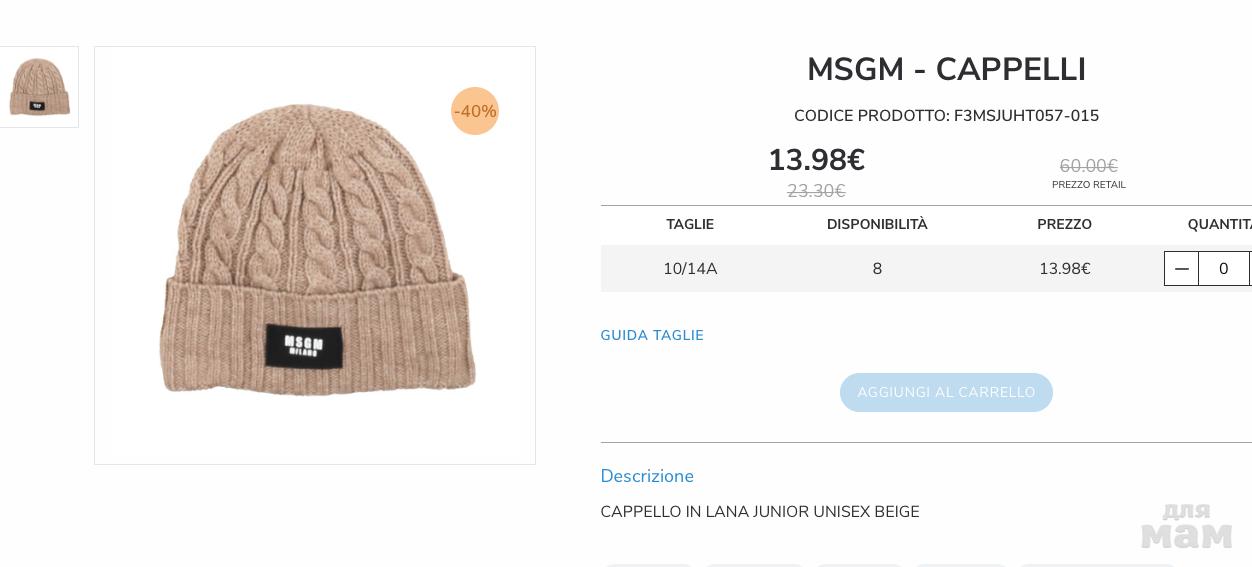
Task: Click the PREZZO column header
Action: pos(1064,224)
